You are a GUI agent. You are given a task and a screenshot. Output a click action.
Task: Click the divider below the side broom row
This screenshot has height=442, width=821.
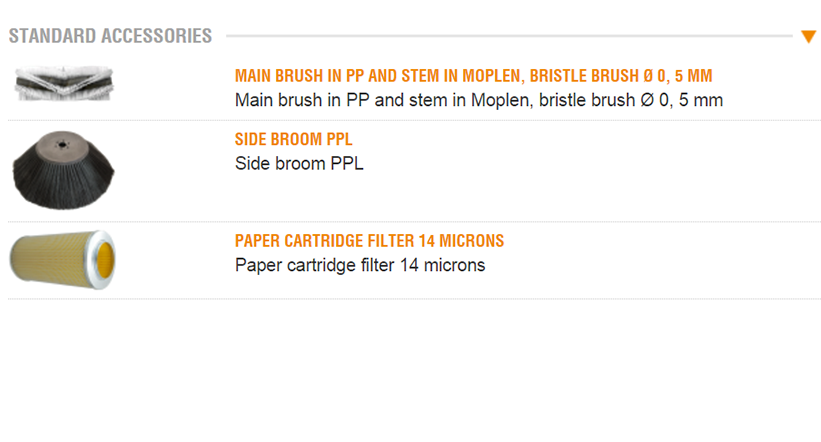pos(414,222)
